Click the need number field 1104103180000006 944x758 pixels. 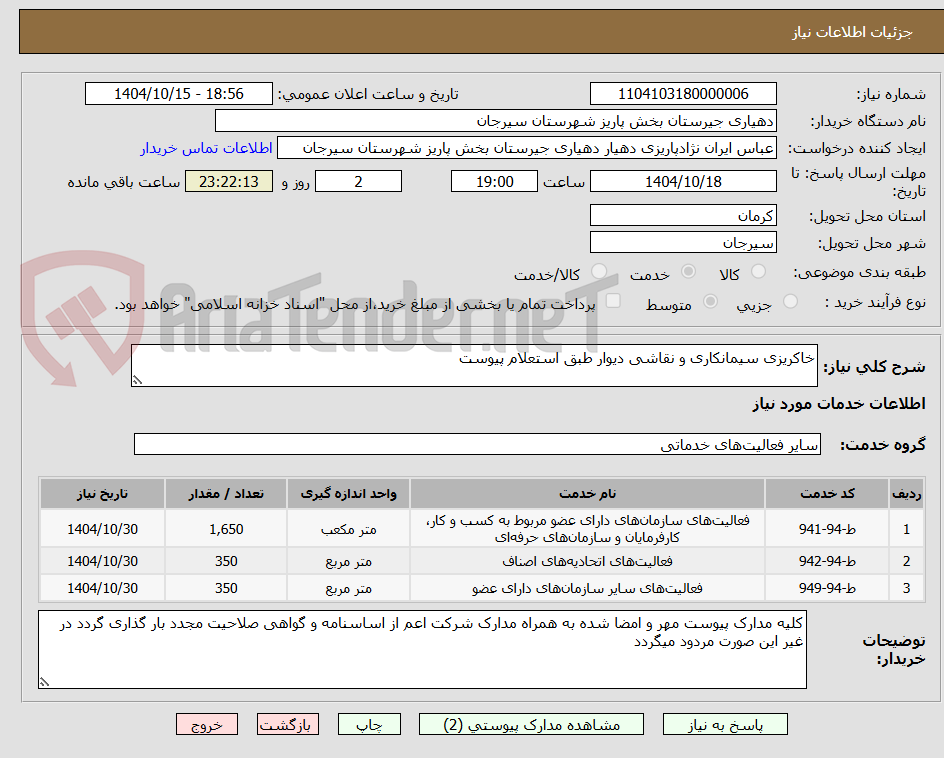point(683,94)
